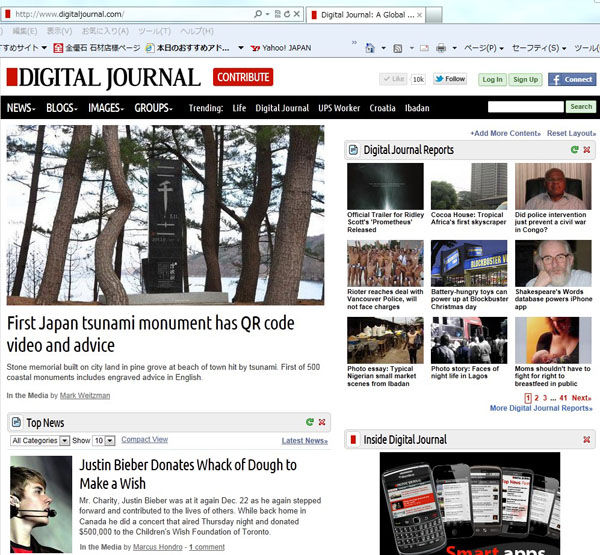Open the Croatia trending topic
This screenshot has height=555, width=600.
(x=382, y=108)
